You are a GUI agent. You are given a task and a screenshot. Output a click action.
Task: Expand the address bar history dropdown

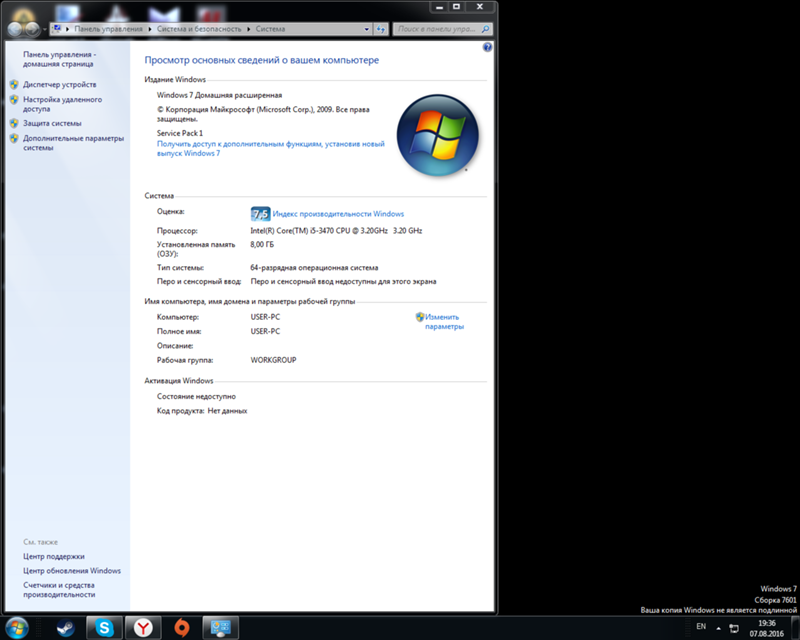point(366,29)
